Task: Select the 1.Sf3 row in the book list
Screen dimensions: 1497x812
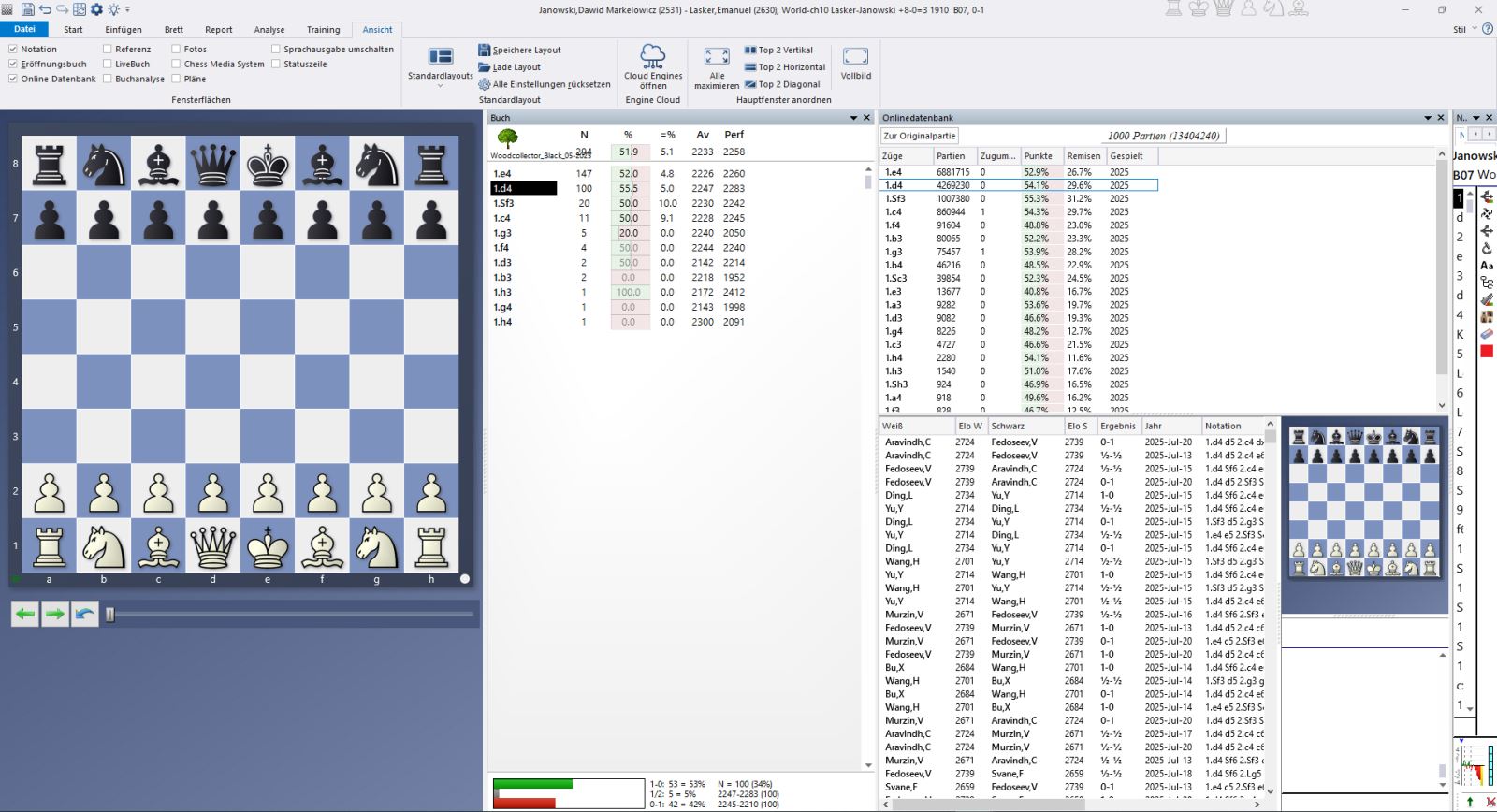Action: coord(504,203)
